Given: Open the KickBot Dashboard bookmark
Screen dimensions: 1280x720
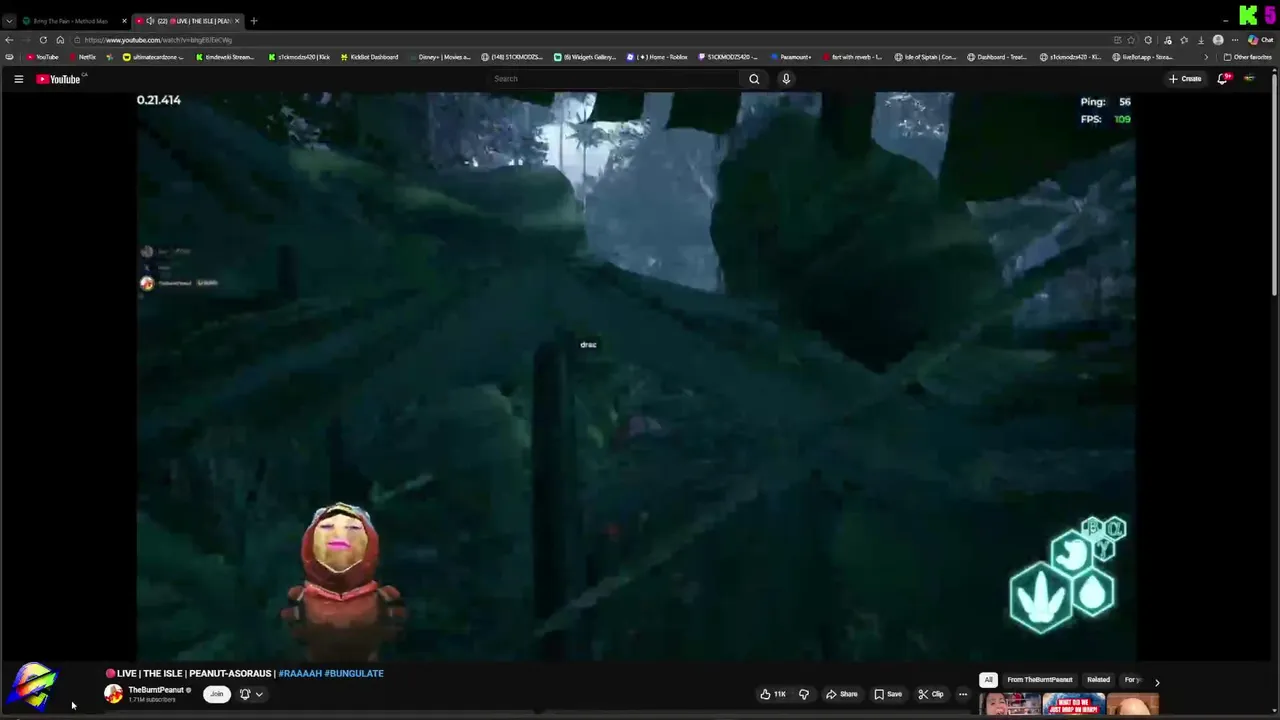Looking at the screenshot, I should pos(369,57).
